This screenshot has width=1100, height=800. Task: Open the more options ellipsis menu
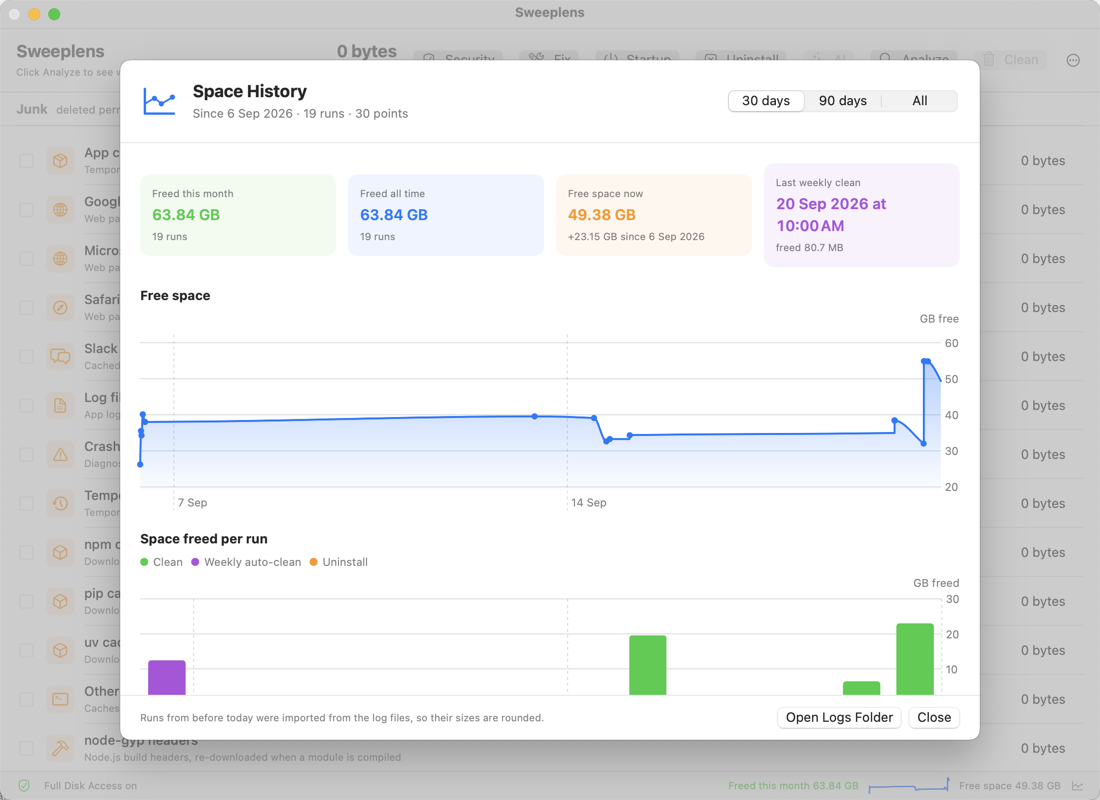tap(1073, 60)
